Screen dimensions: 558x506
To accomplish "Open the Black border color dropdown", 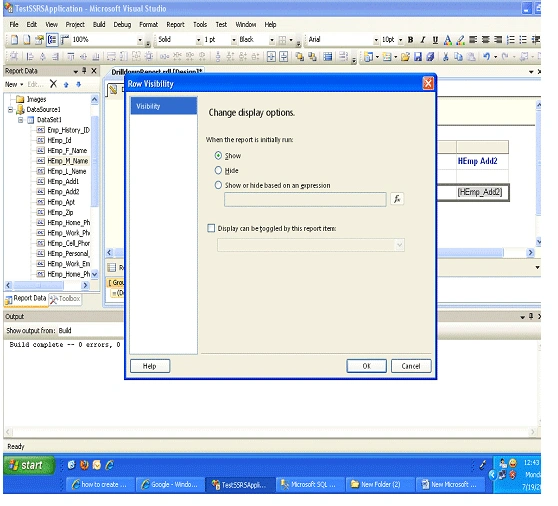I will pos(272,40).
